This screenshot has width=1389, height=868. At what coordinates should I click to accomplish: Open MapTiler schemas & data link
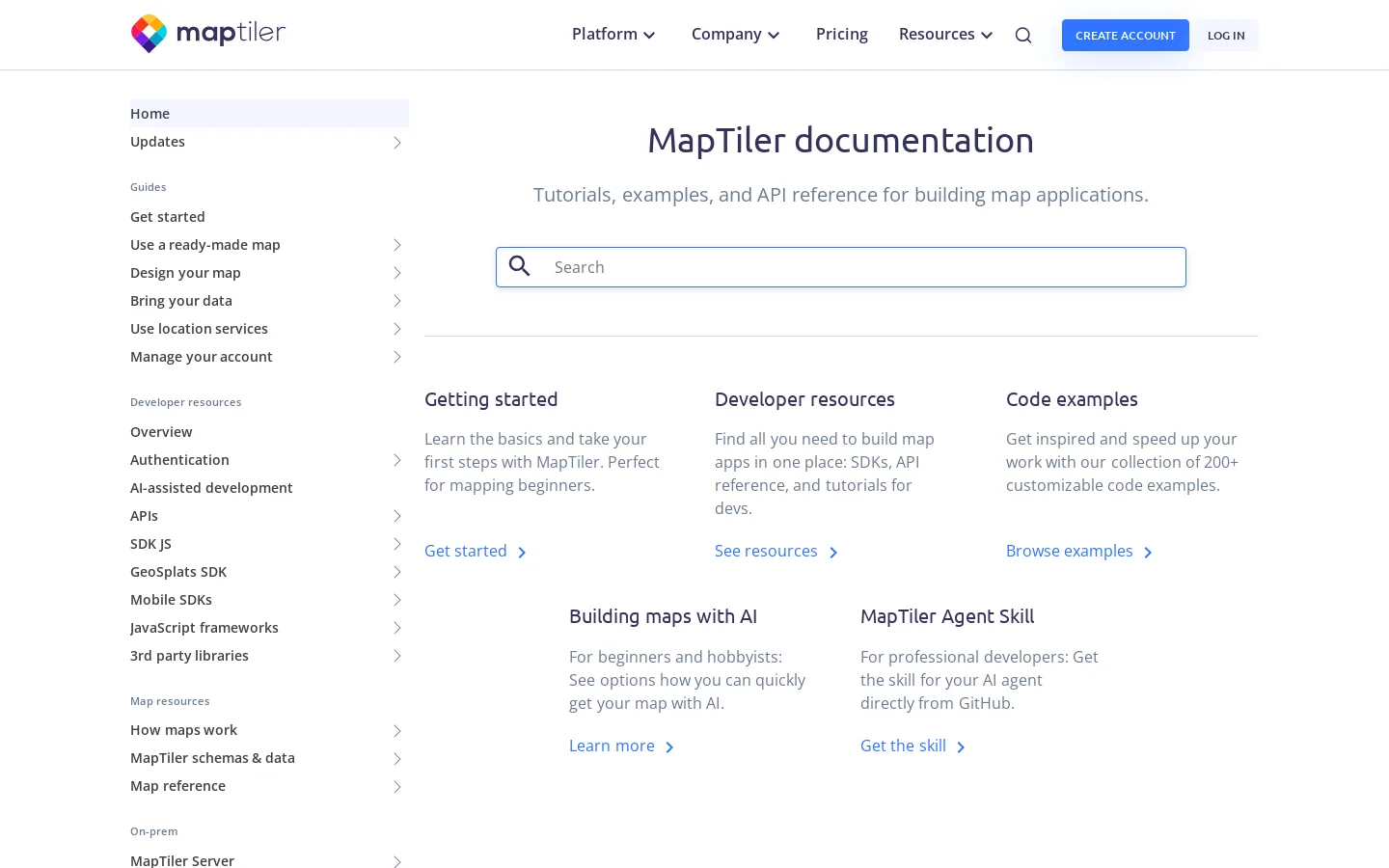[x=212, y=758]
